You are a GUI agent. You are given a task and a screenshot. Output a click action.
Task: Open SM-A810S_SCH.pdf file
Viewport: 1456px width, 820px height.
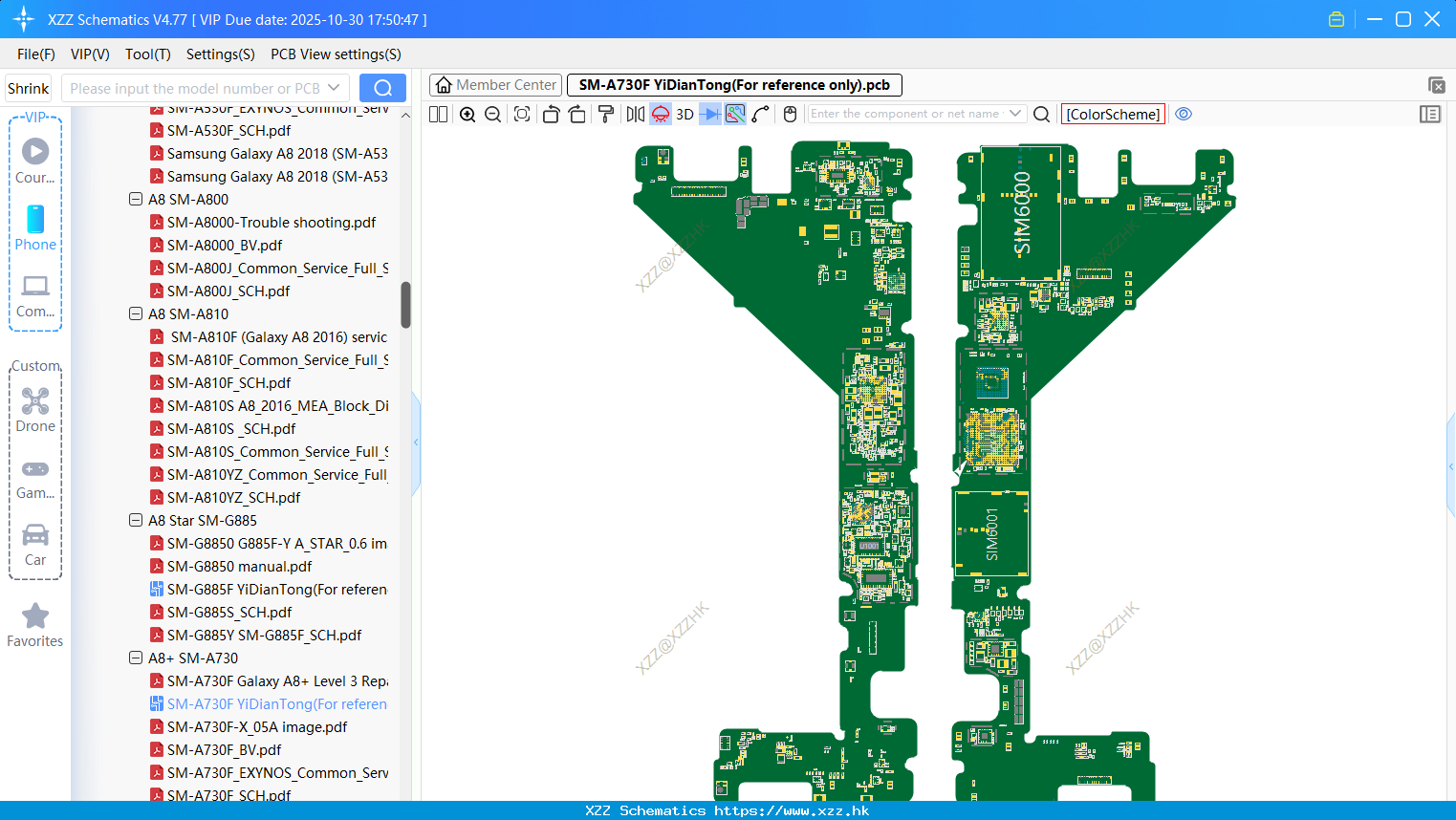click(231, 429)
